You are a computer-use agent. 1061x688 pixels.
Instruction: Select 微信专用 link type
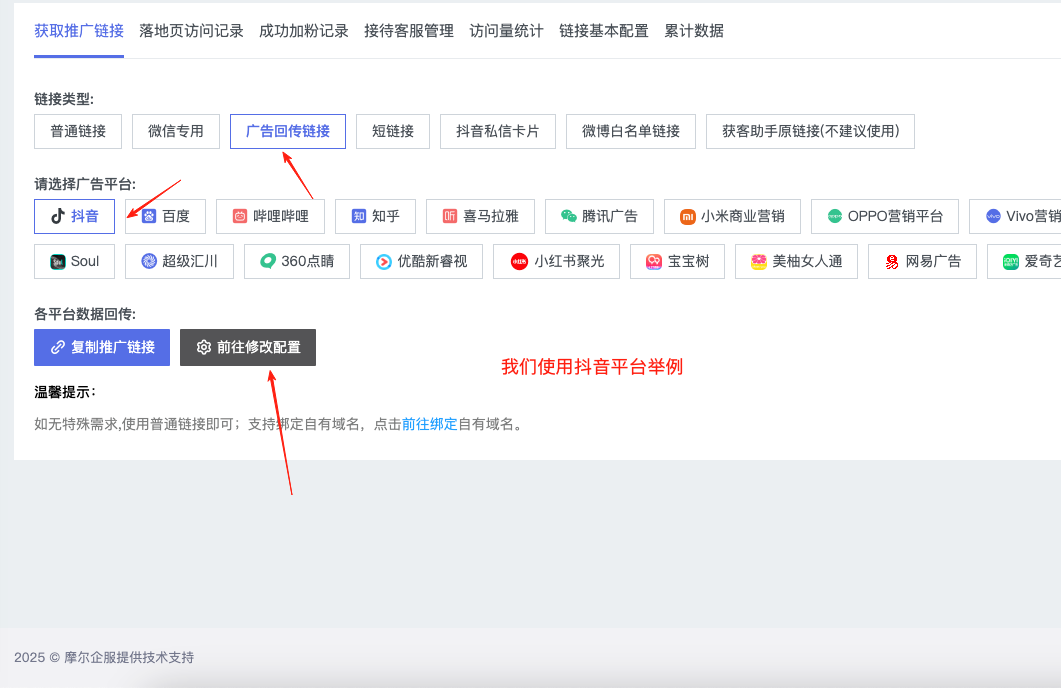(x=176, y=131)
